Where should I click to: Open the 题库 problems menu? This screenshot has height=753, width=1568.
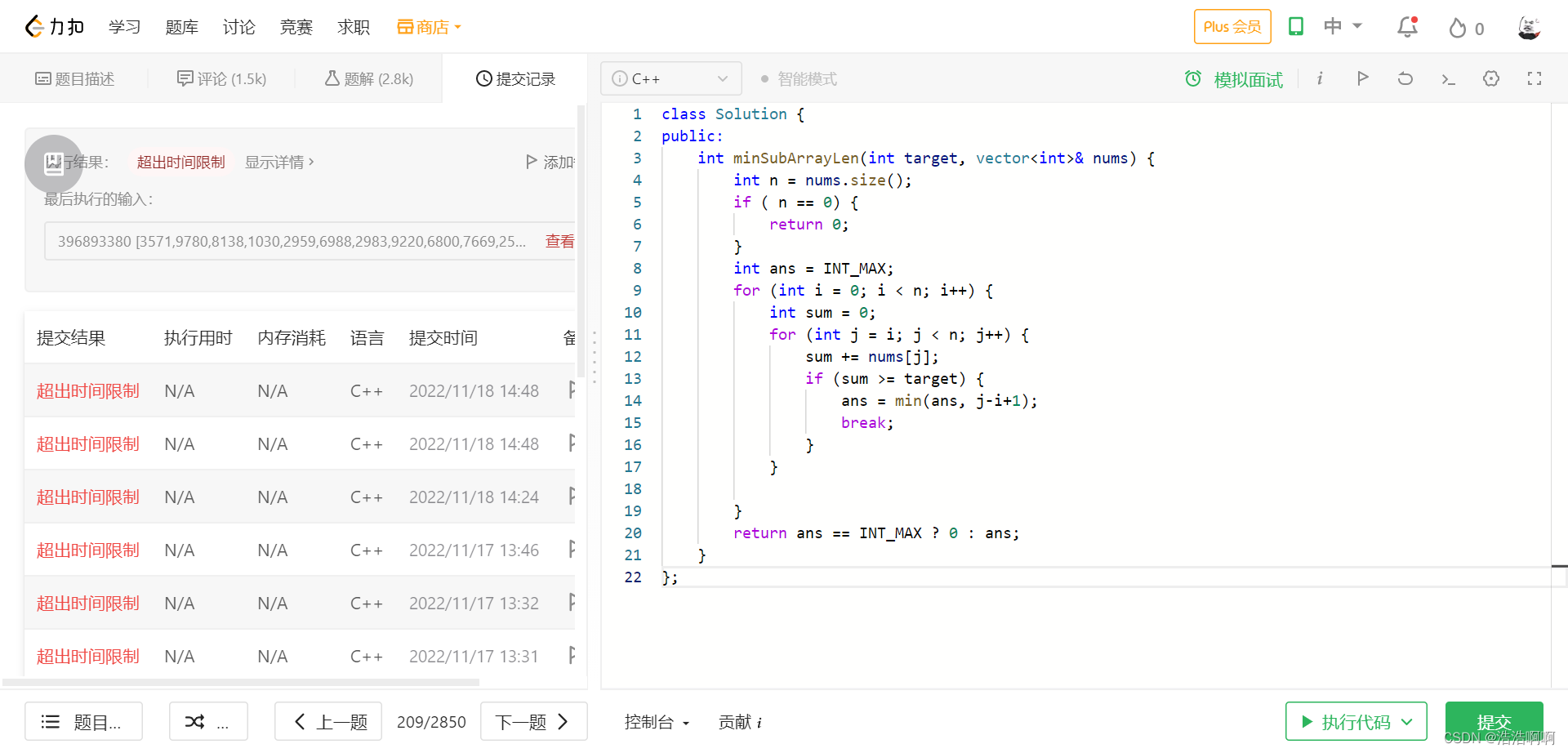point(181,27)
